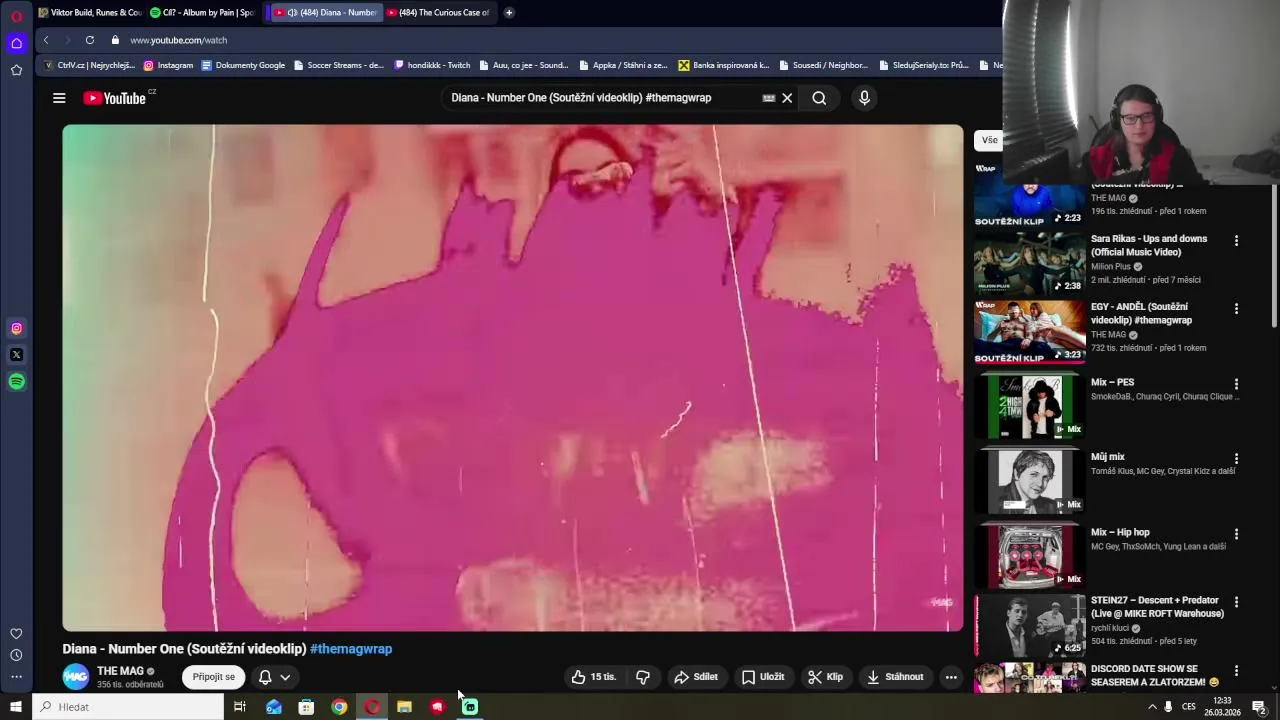Share the video via Sdílet button

tap(696, 677)
